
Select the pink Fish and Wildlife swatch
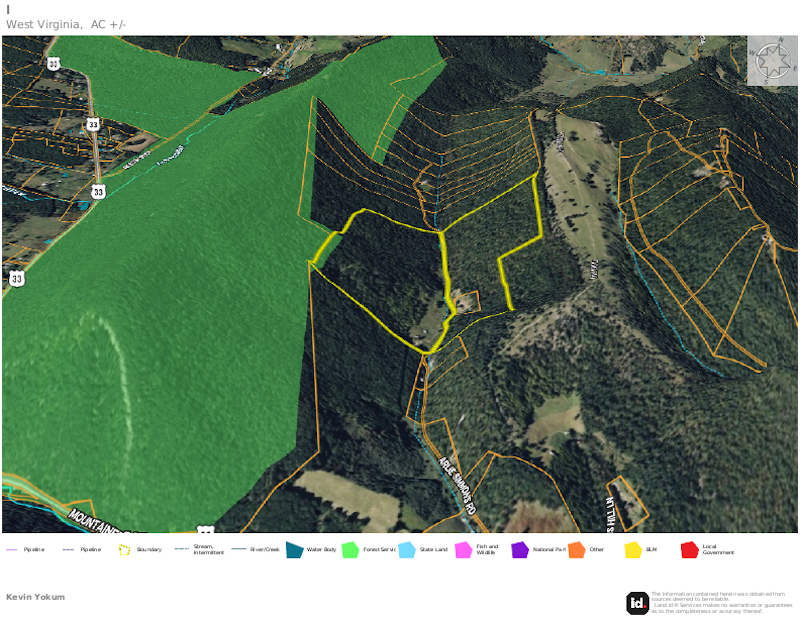(x=463, y=550)
